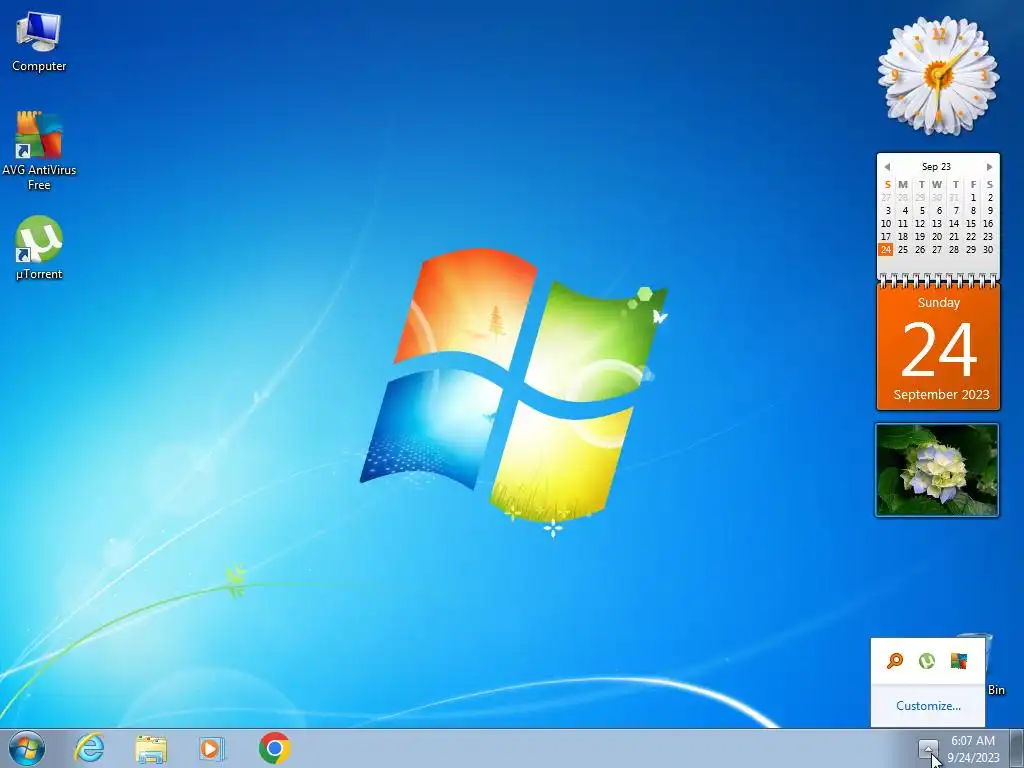Click the AVG icon in tray popup
Viewport: 1024px width, 768px height.
point(959,661)
